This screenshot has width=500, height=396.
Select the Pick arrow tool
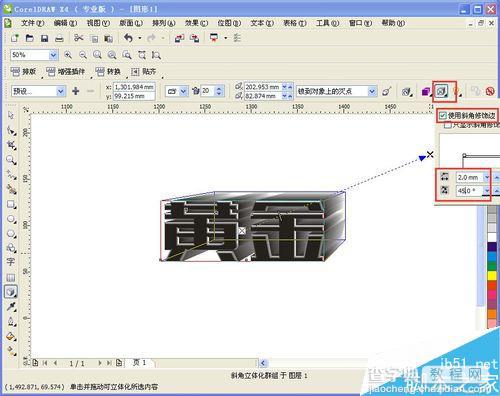11,115
